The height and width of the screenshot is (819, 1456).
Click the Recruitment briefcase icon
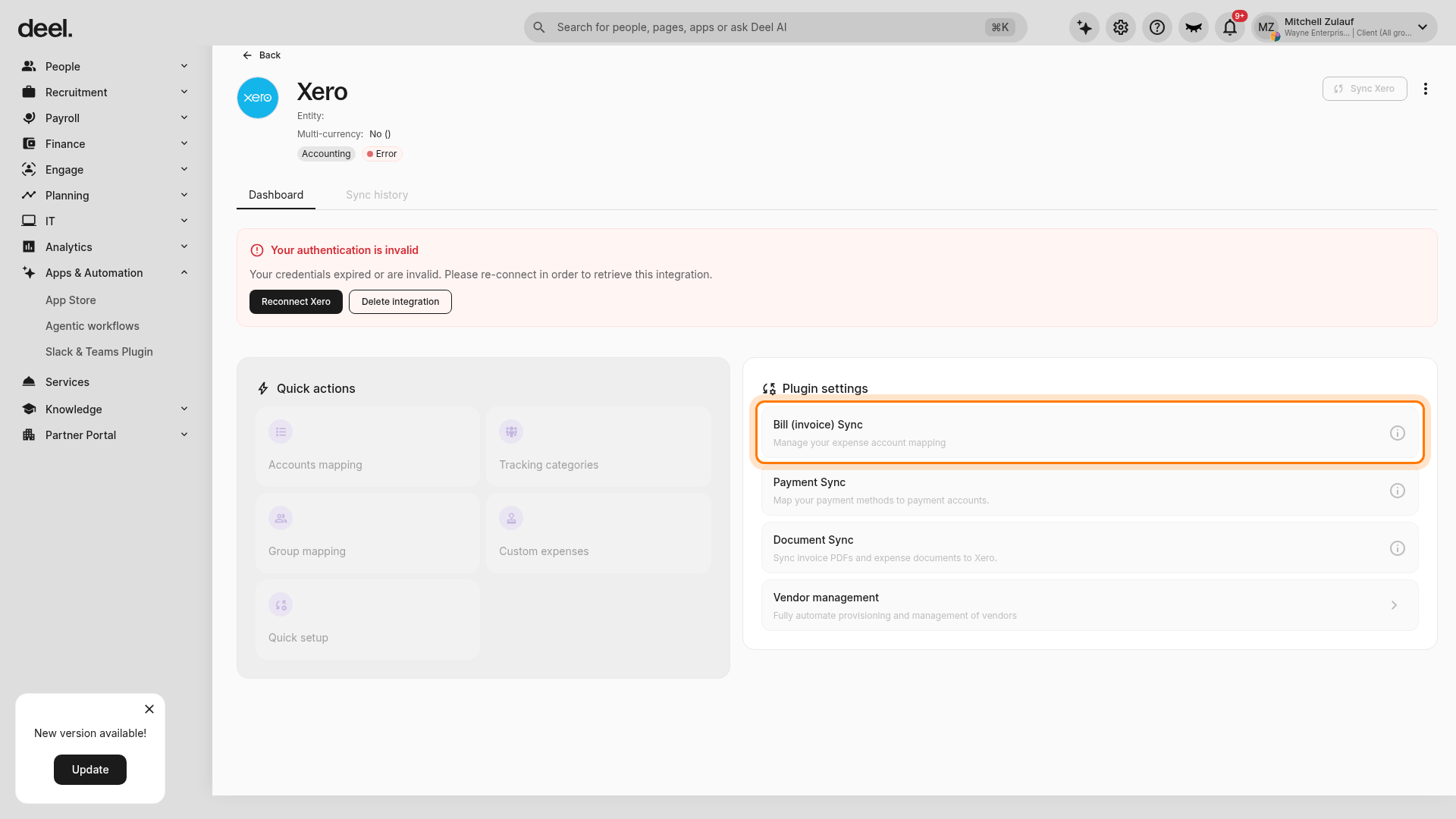(29, 92)
